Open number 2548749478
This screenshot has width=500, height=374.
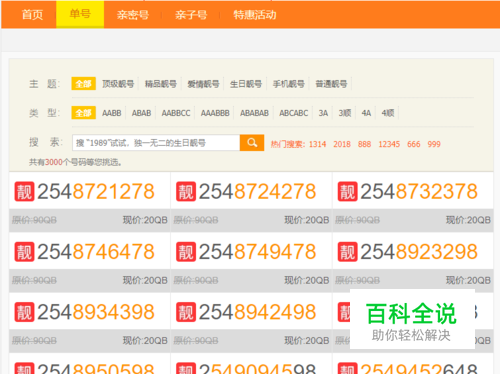pos(257,252)
